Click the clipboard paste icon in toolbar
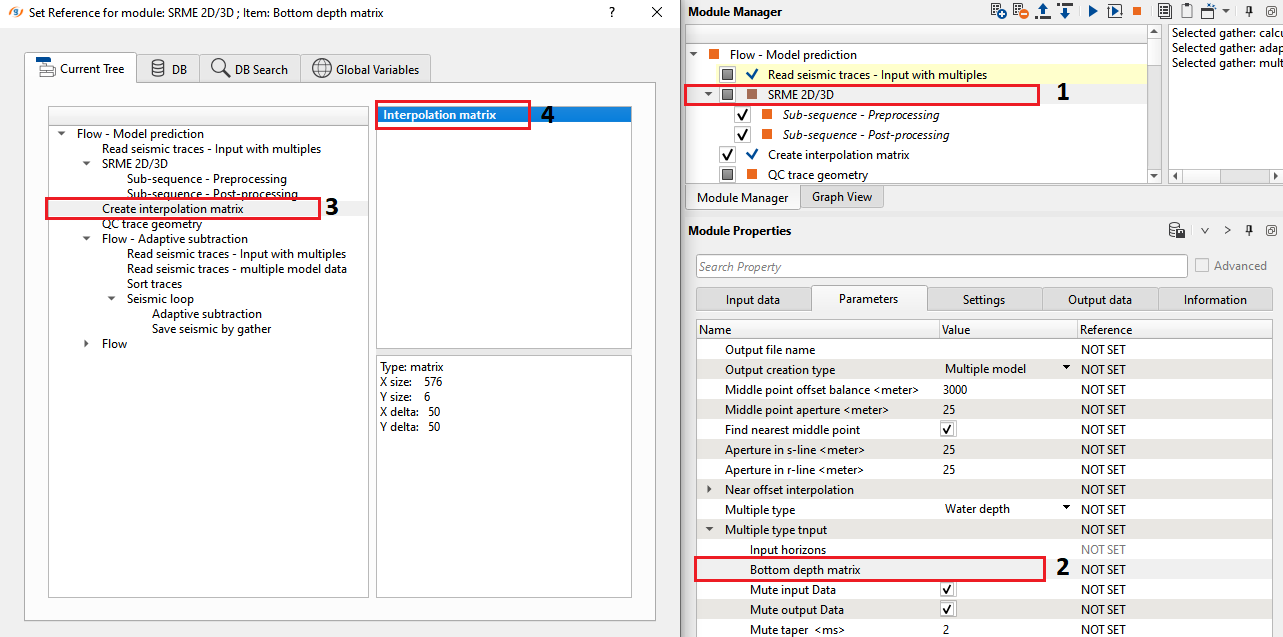Screen dimensions: 1283x637 pyautogui.click(x=1186, y=11)
